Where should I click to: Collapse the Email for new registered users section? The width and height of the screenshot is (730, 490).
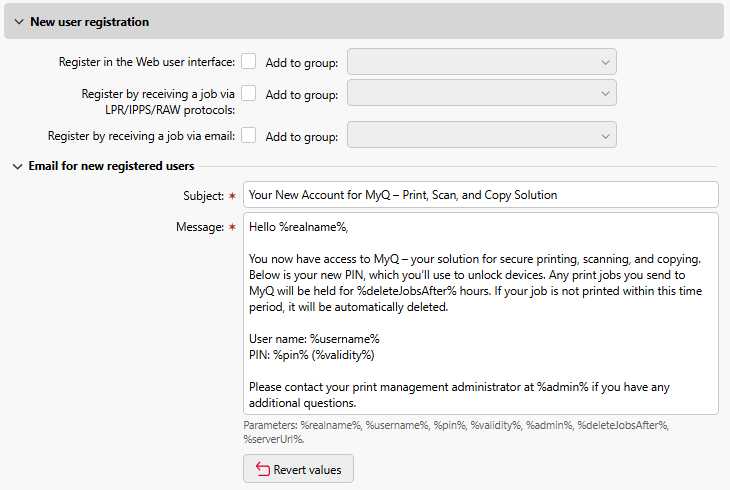[x=17, y=166]
